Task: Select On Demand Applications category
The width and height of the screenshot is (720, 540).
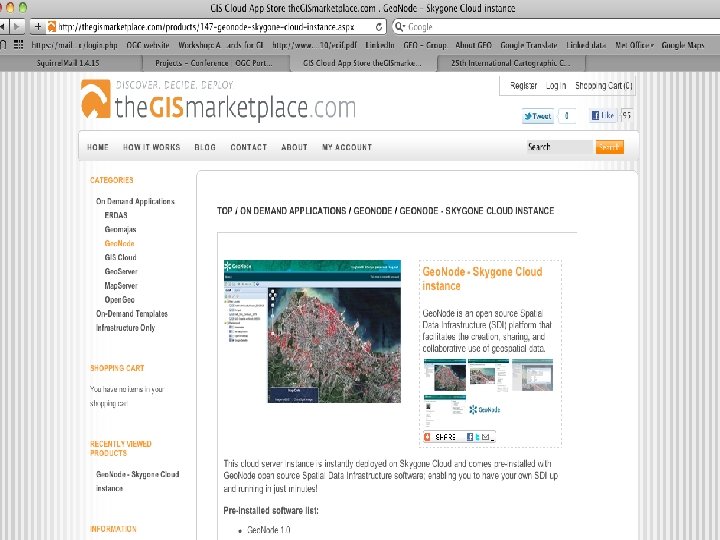Action: click(x=135, y=201)
